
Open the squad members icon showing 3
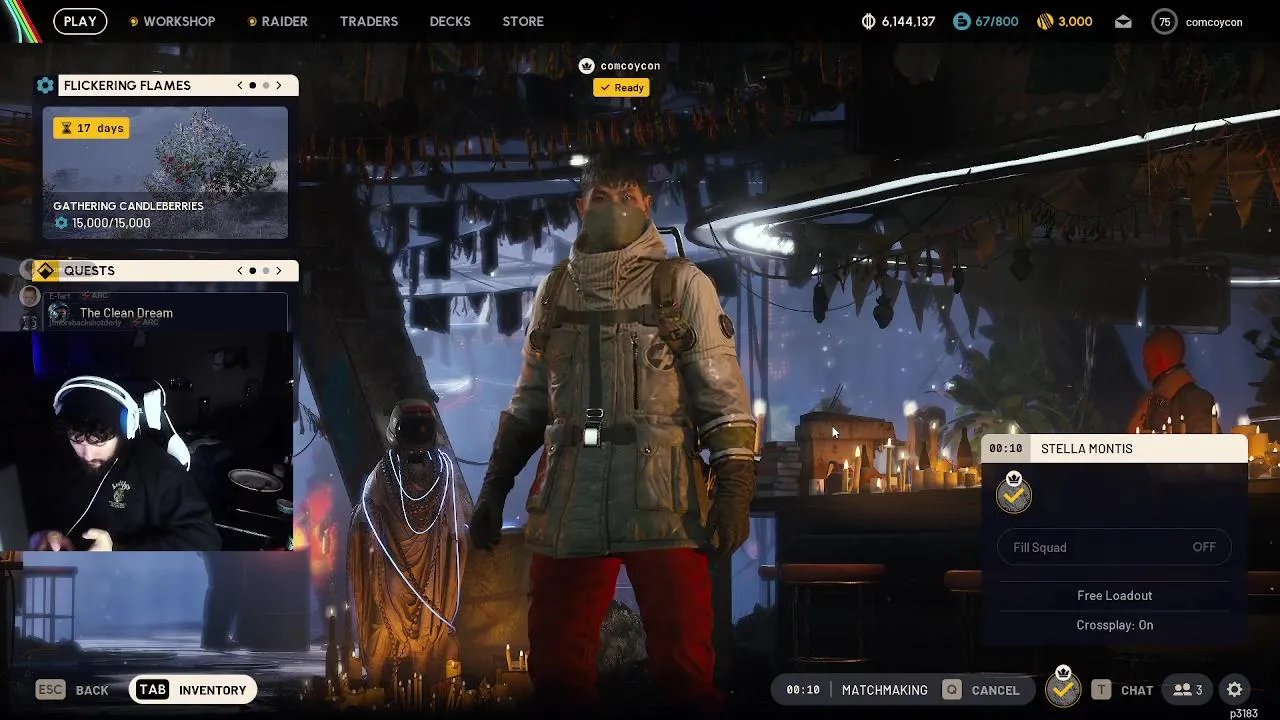1188,690
